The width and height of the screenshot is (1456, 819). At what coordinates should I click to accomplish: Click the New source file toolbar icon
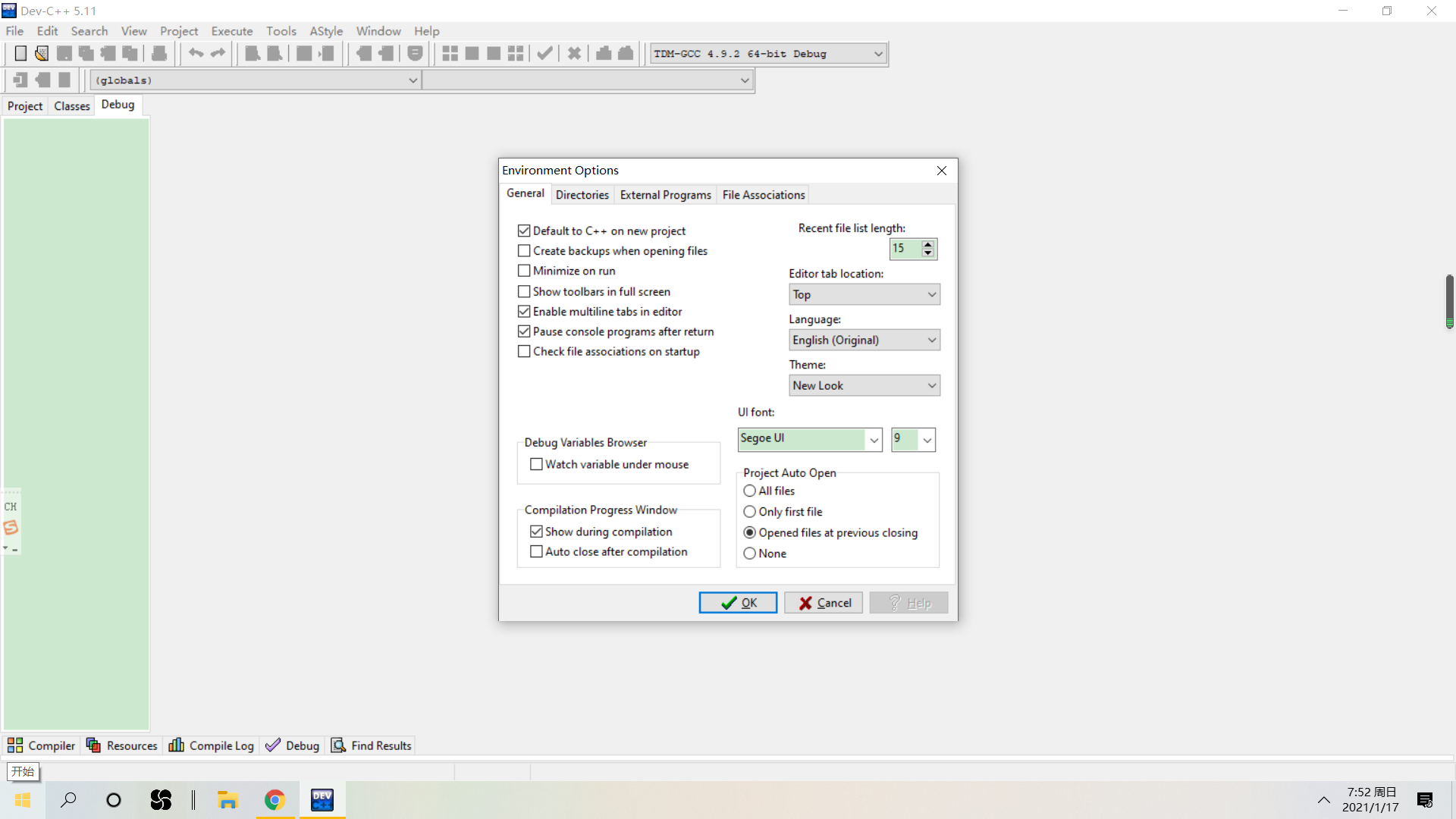point(20,53)
